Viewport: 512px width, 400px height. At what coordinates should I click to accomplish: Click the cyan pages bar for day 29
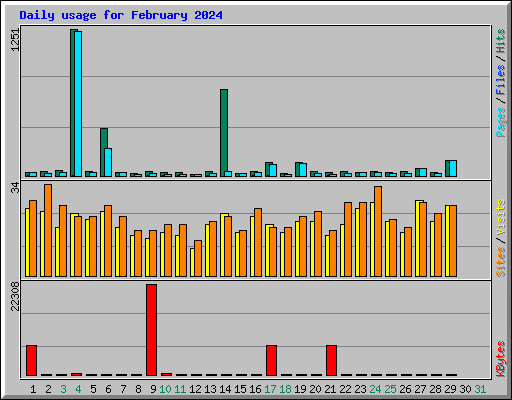453,168
